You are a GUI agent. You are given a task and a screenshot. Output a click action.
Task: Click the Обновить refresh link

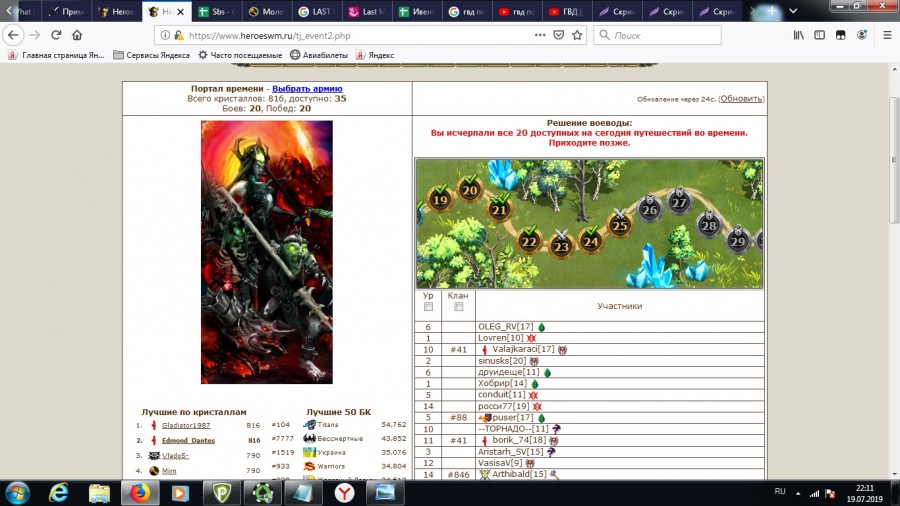tap(741, 99)
